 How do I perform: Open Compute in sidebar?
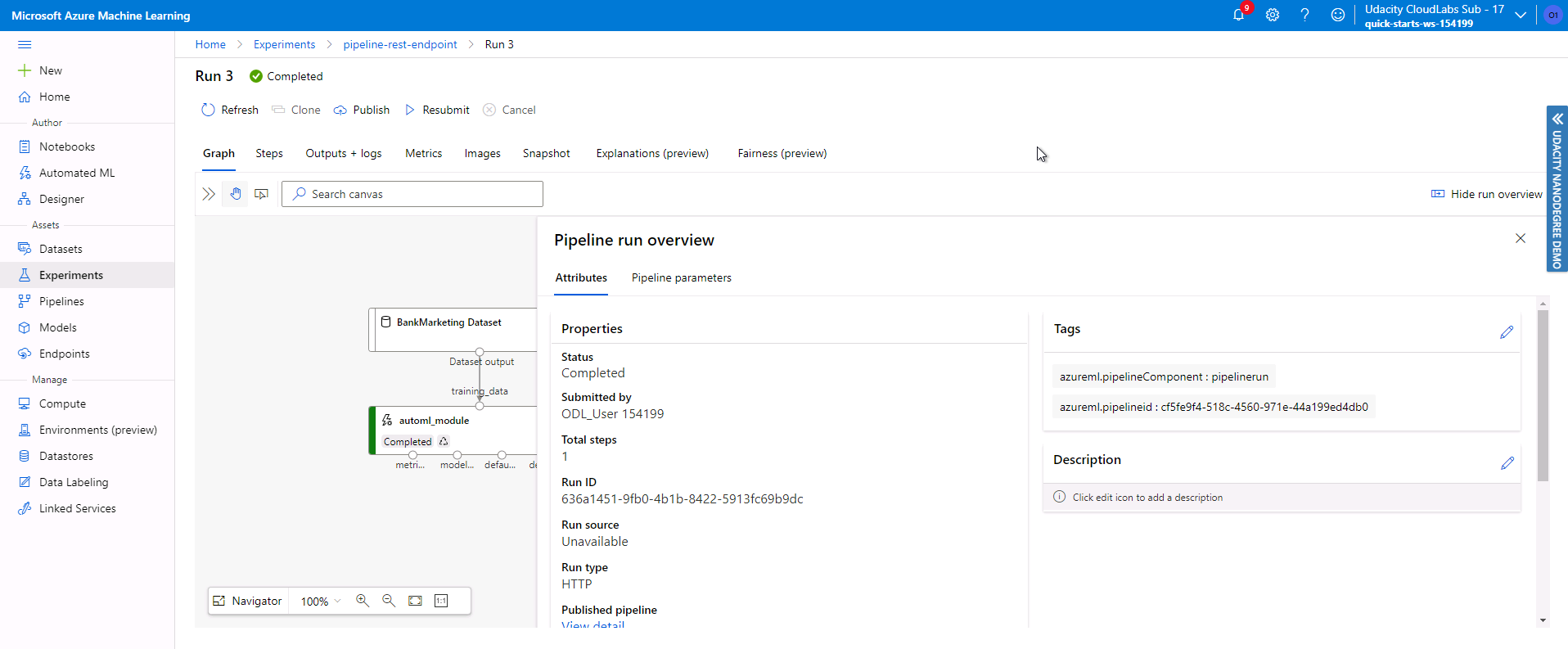tap(87, 403)
